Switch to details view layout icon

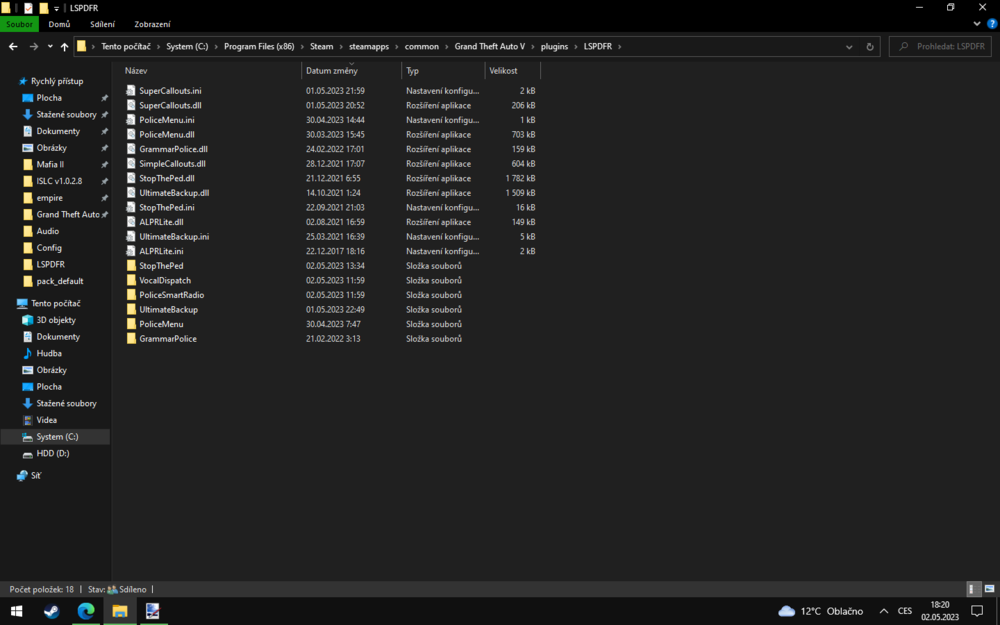pos(973,589)
